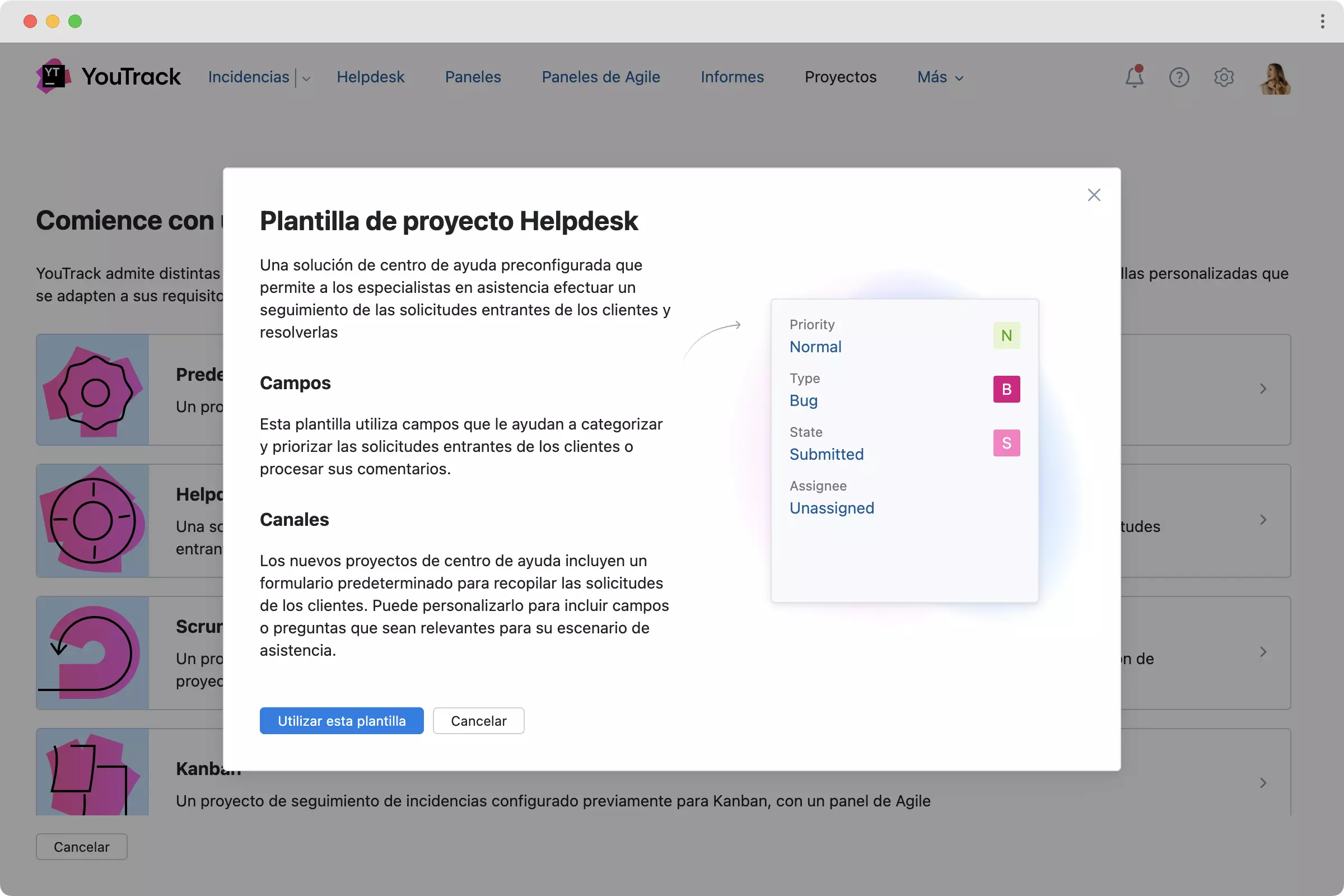This screenshot has height=896, width=1344.
Task: Click the Kanban template thumbnail
Action: tap(92, 773)
